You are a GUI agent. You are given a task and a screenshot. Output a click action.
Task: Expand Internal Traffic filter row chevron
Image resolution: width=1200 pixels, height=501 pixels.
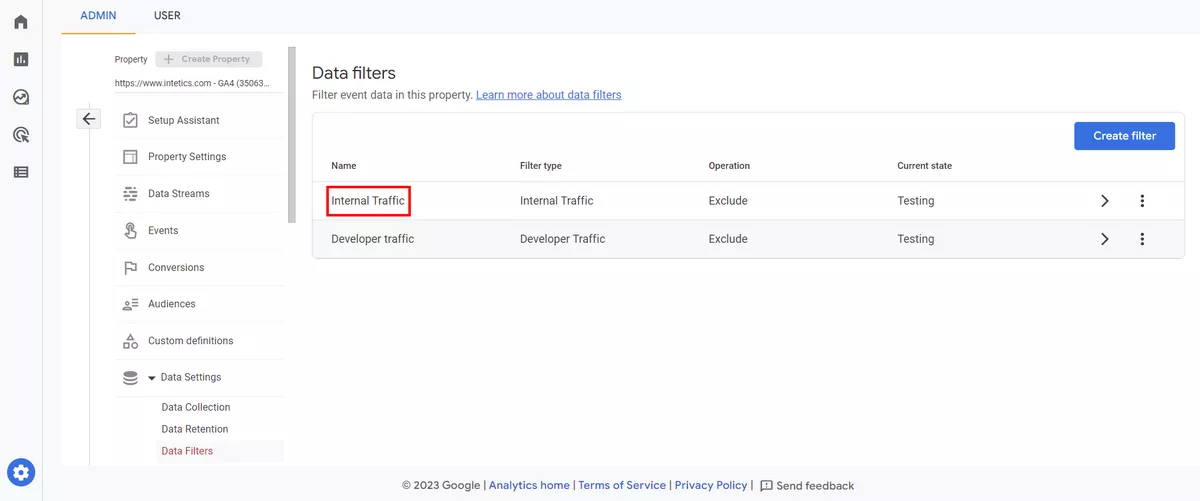[1105, 201]
